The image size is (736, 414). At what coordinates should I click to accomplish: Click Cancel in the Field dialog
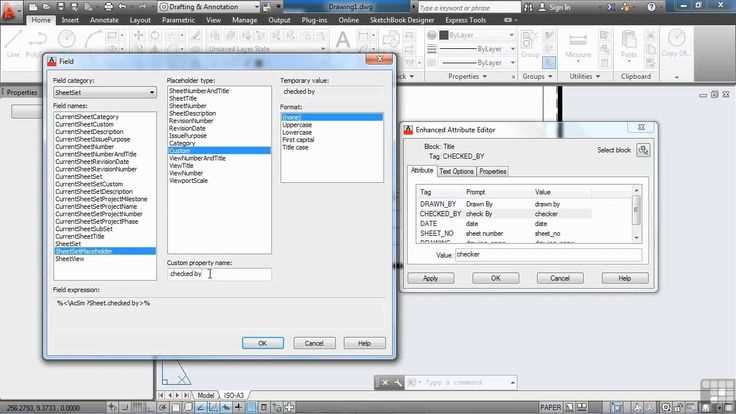tap(314, 343)
